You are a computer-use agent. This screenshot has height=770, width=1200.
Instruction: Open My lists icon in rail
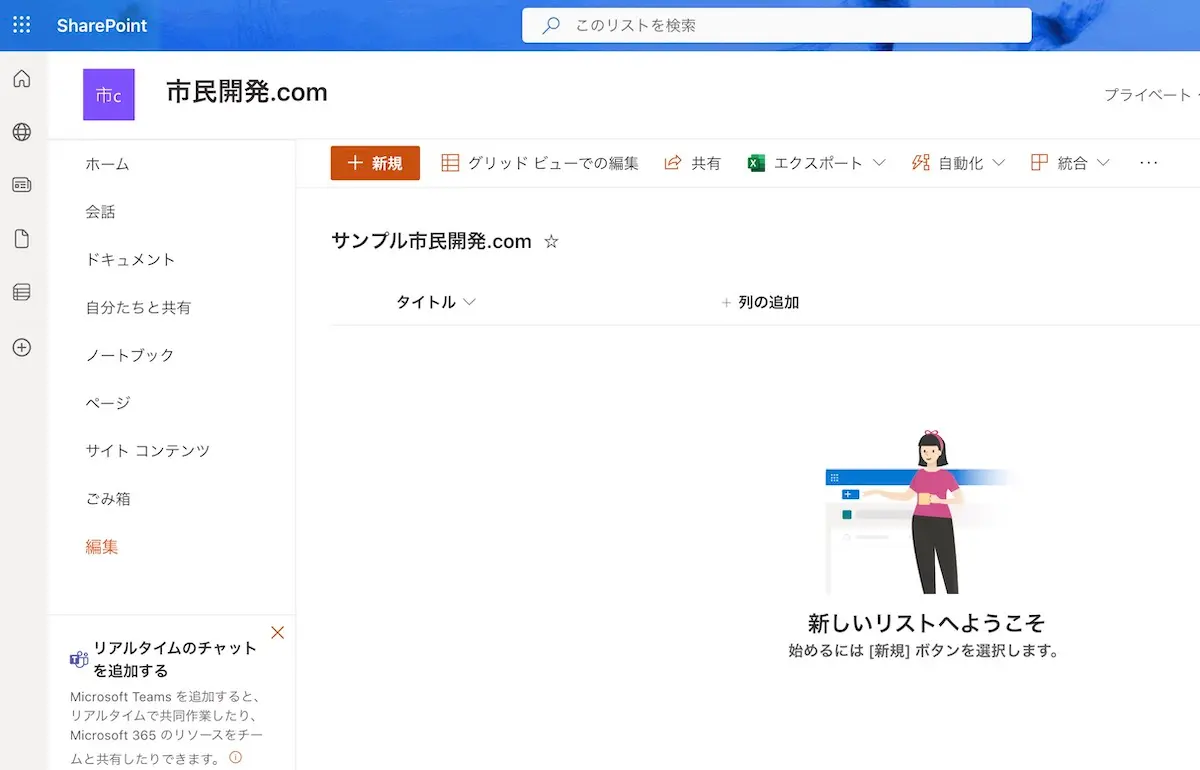(21, 292)
